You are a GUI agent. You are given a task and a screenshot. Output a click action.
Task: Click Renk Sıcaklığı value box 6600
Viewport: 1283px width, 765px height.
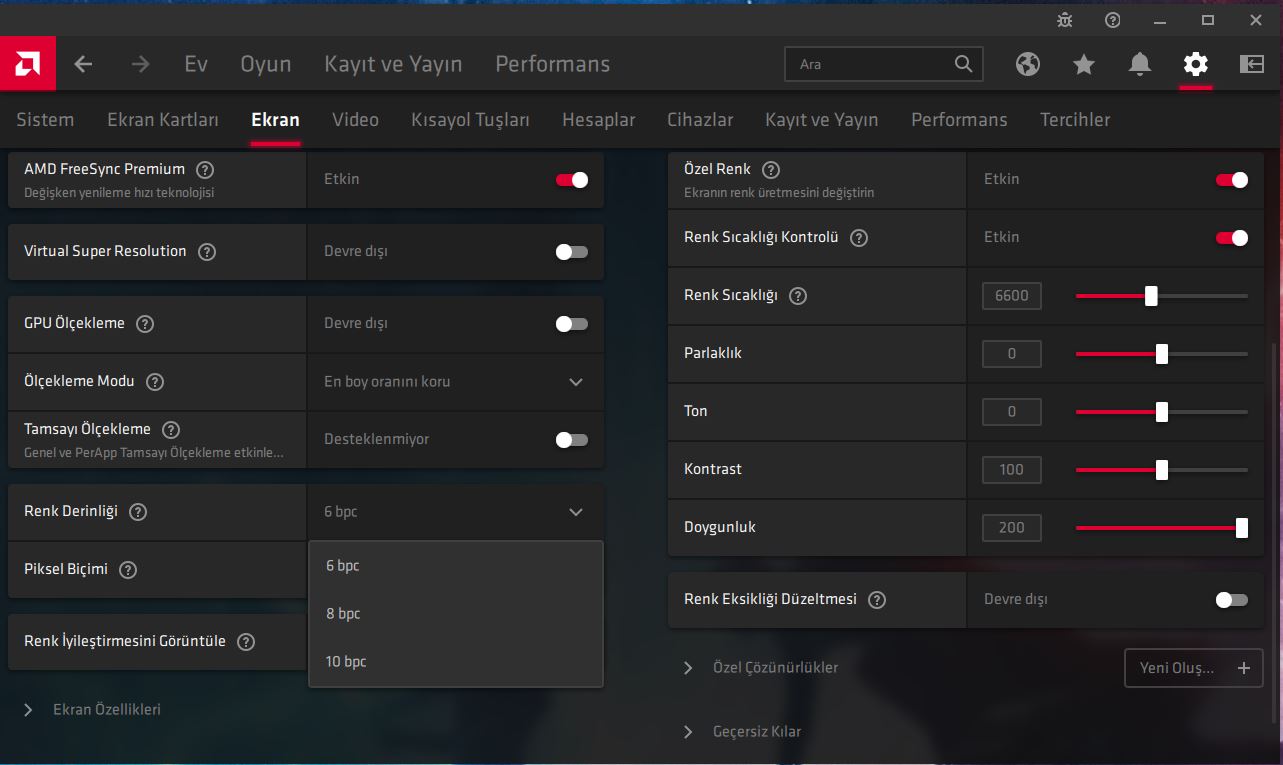click(x=1012, y=296)
